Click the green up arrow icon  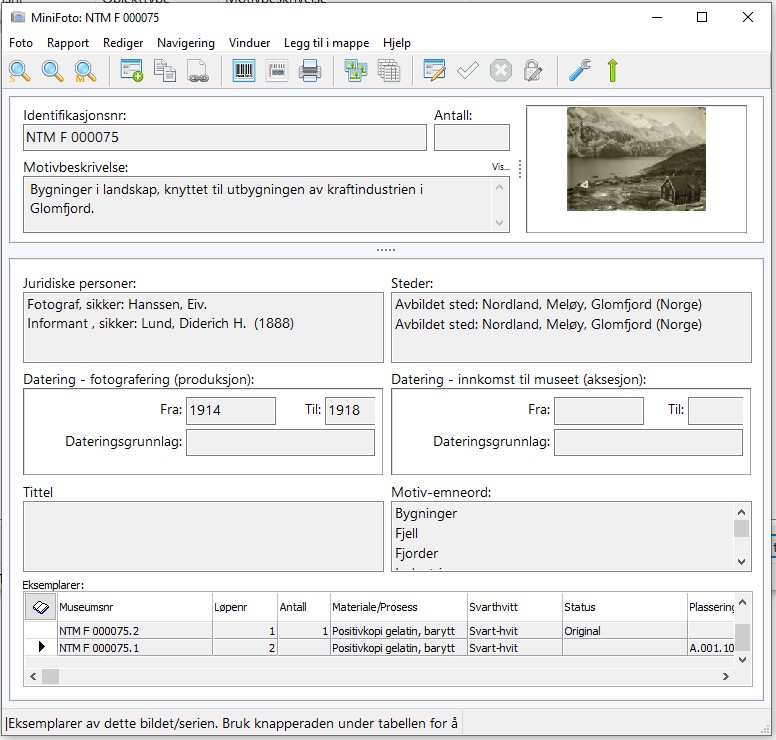(x=612, y=70)
